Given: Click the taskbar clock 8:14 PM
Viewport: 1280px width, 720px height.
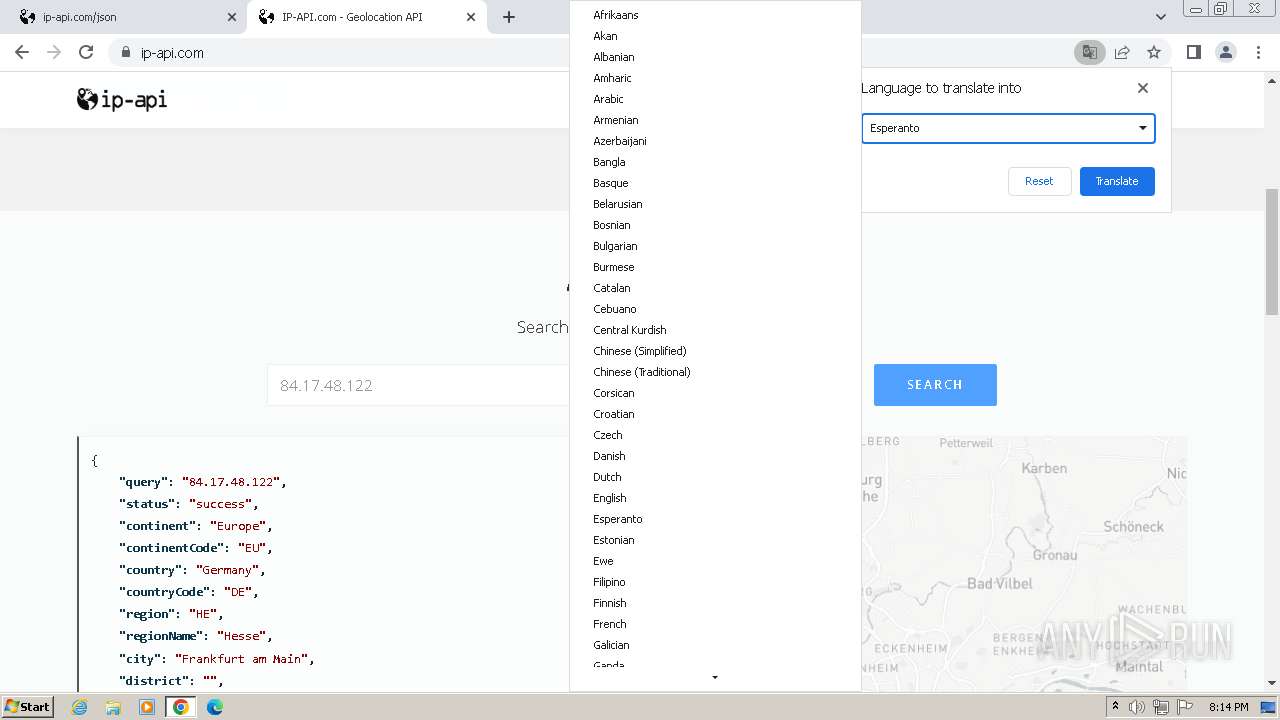Looking at the screenshot, I should [x=1228, y=707].
